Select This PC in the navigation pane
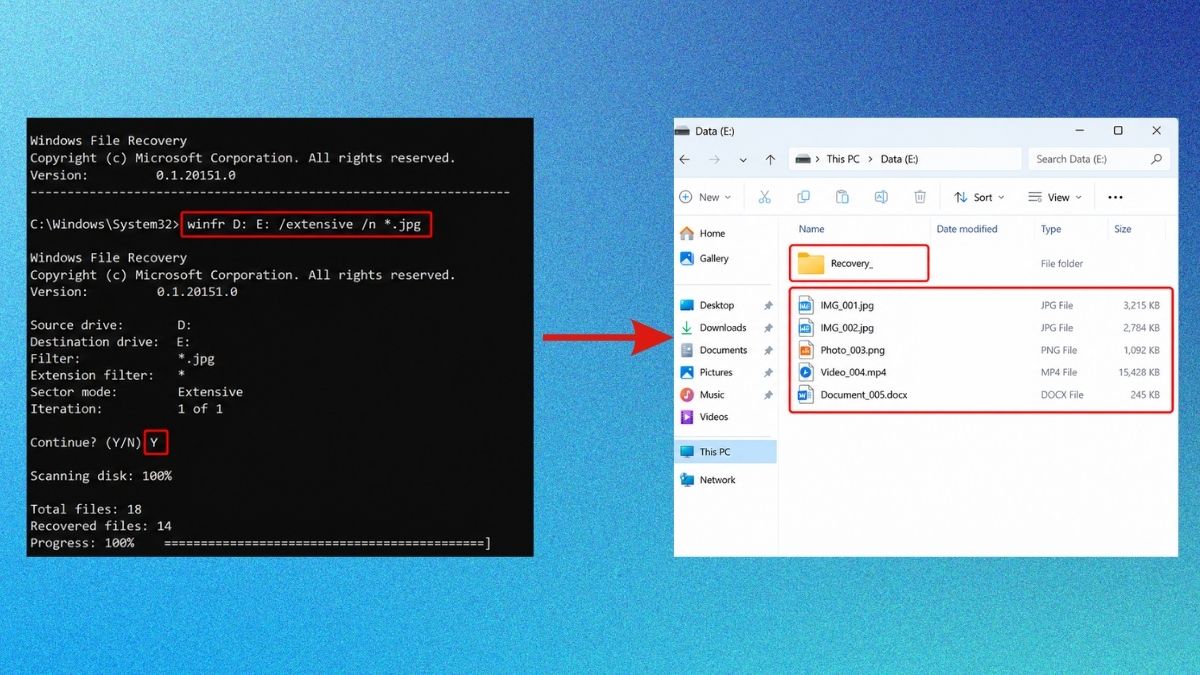The width and height of the screenshot is (1200, 675). 725,452
